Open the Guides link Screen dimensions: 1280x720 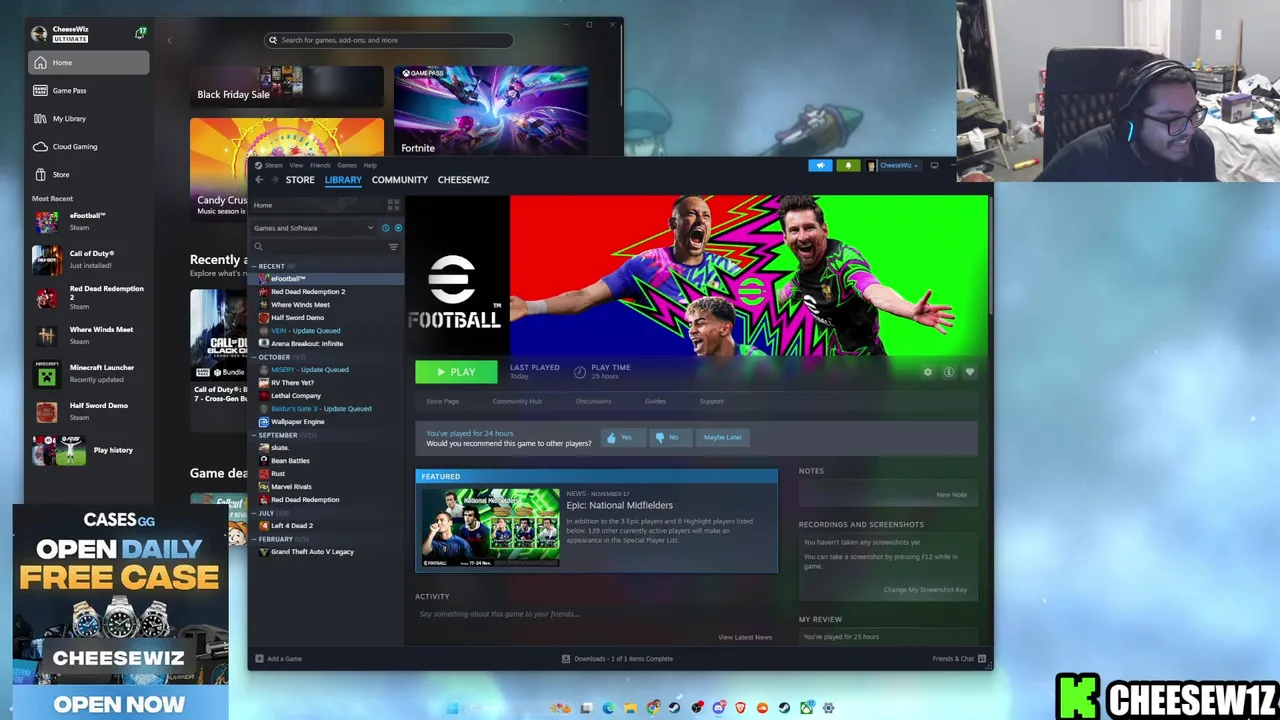tap(655, 401)
